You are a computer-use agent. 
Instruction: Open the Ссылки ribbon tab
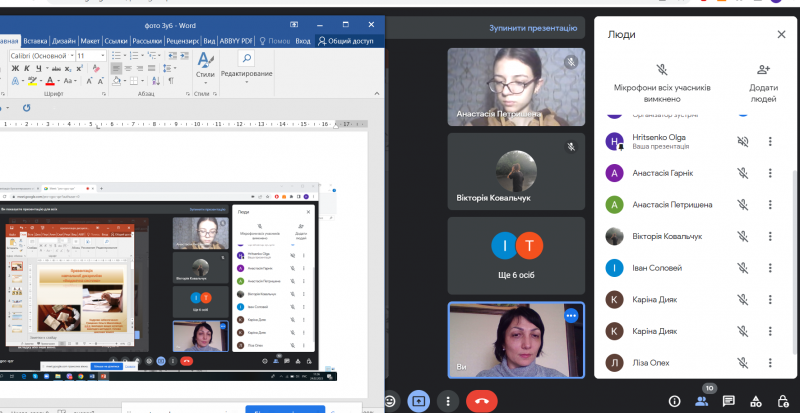point(116,41)
